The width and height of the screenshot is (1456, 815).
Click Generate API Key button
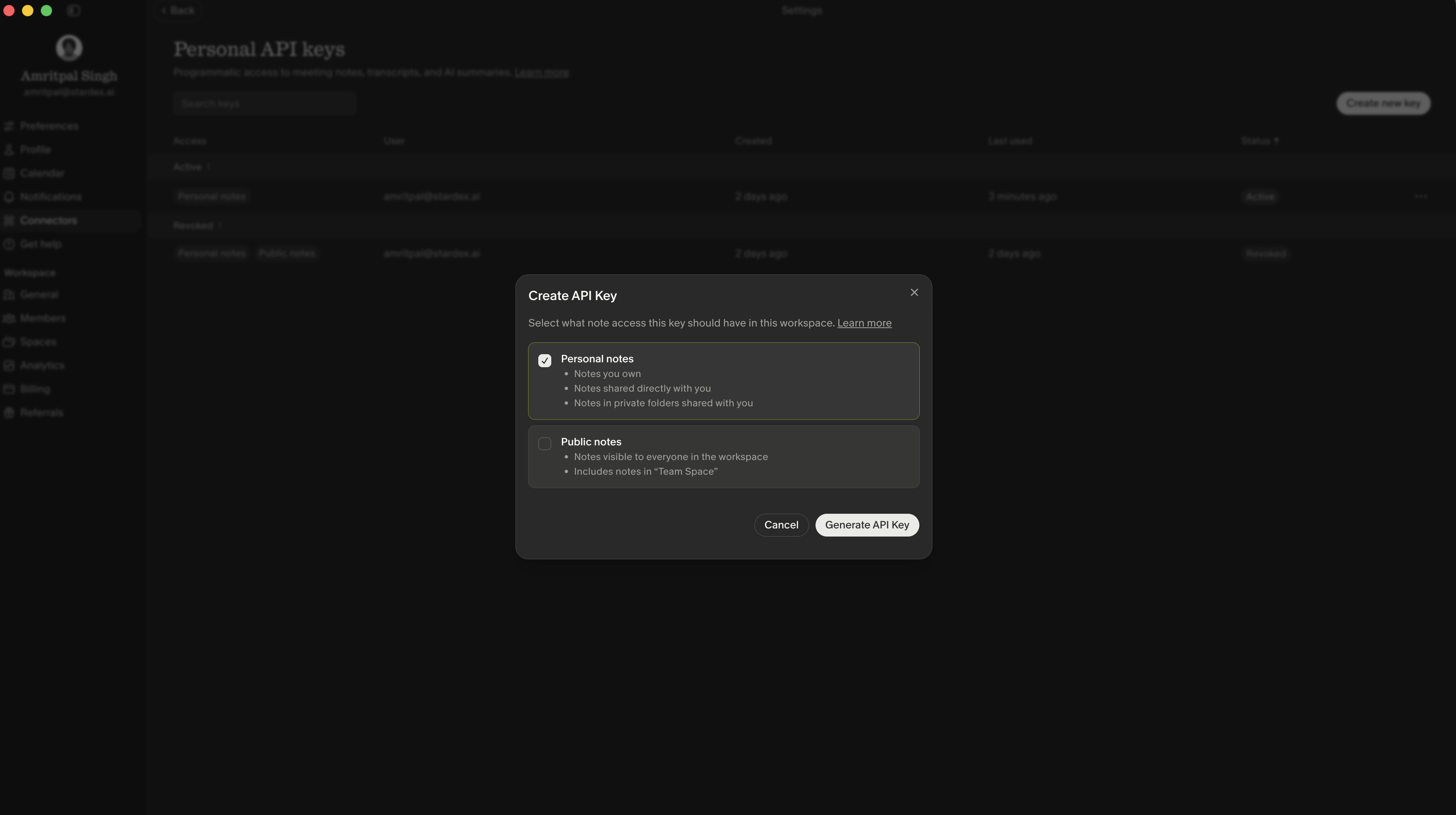point(866,525)
